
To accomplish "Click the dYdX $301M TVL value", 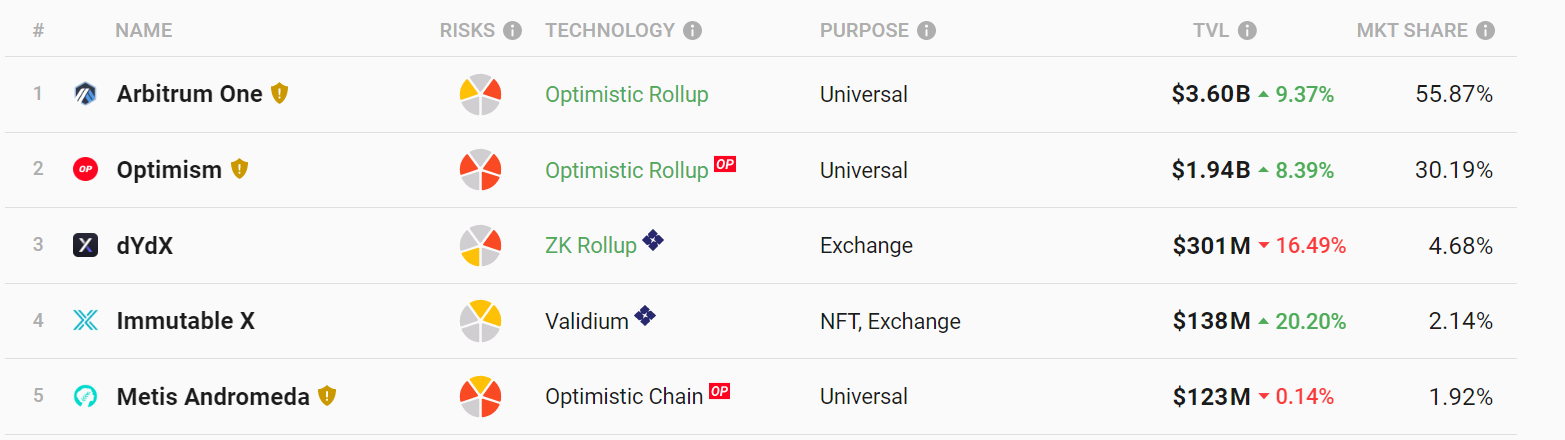I will [x=1211, y=246].
